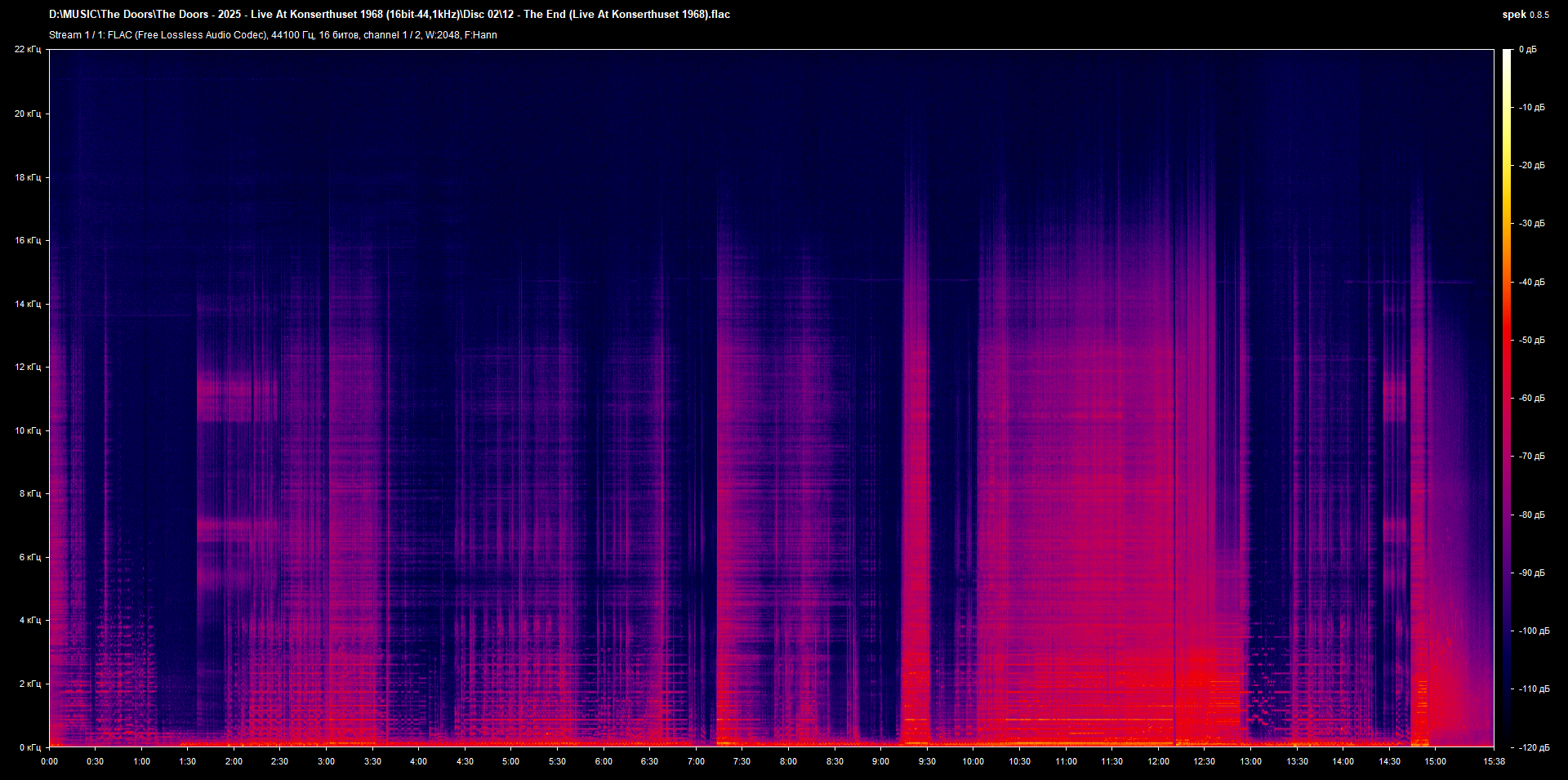Image resolution: width=1568 pixels, height=780 pixels.
Task: Click the 14:30 time axis marker
Action: (1389, 761)
